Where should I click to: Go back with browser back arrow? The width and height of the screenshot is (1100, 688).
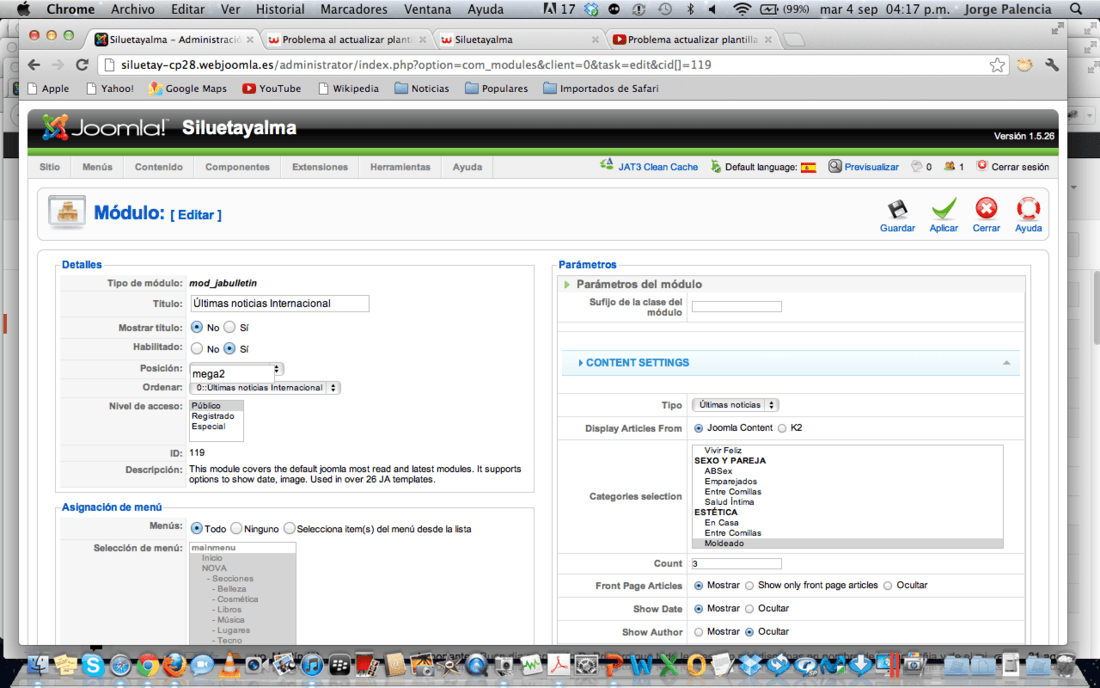coord(34,65)
